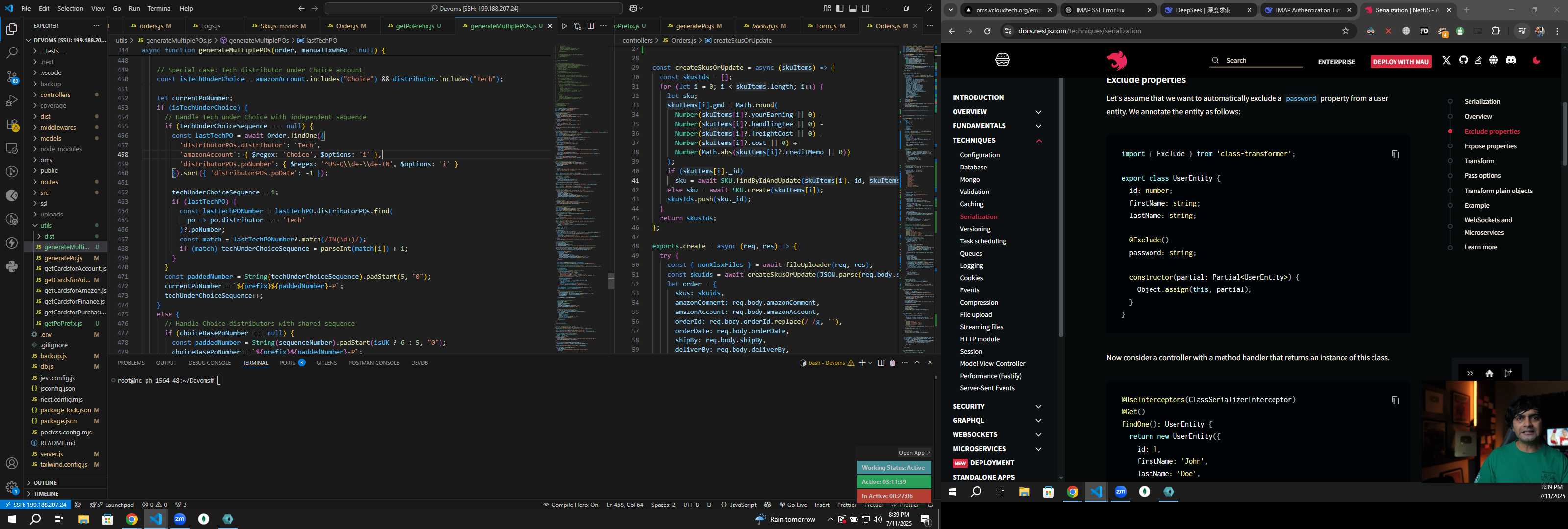Open NestJS X (Twitter) icon in header
Viewport: 1568px width, 529px height.
(1446, 60)
